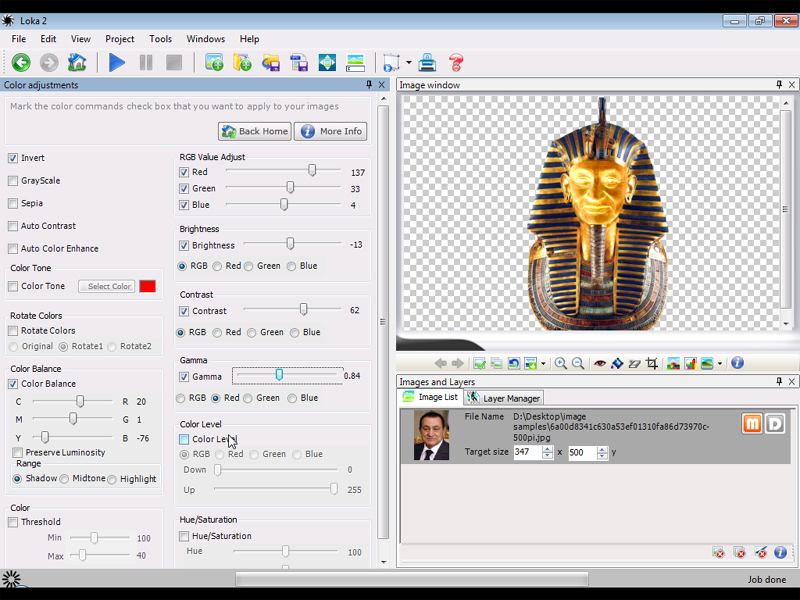This screenshot has width=800, height=600.
Task: Click the Red RGB value slider handle
Action: [312, 170]
